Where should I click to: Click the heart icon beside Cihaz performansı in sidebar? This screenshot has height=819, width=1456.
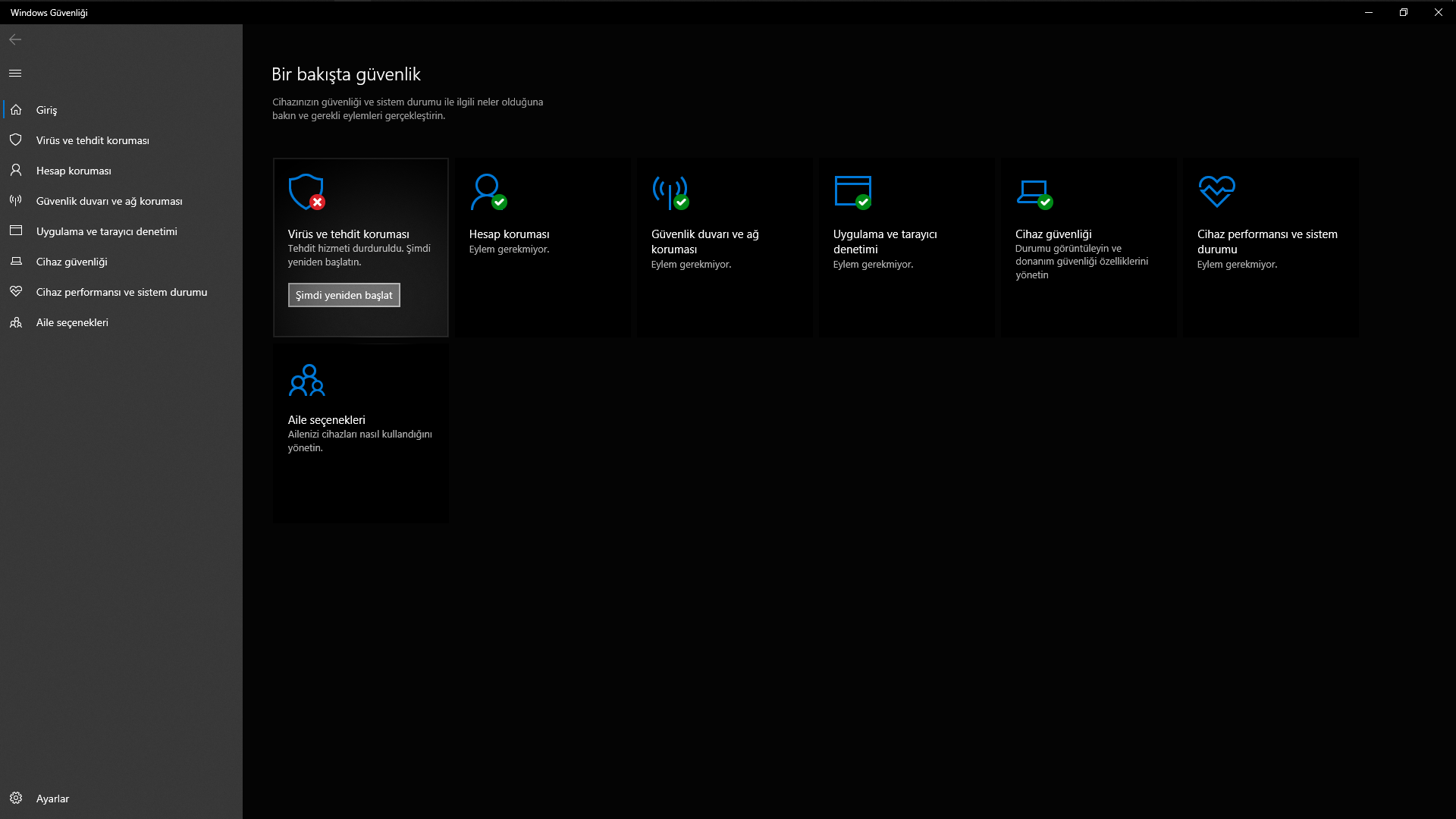[16, 292]
